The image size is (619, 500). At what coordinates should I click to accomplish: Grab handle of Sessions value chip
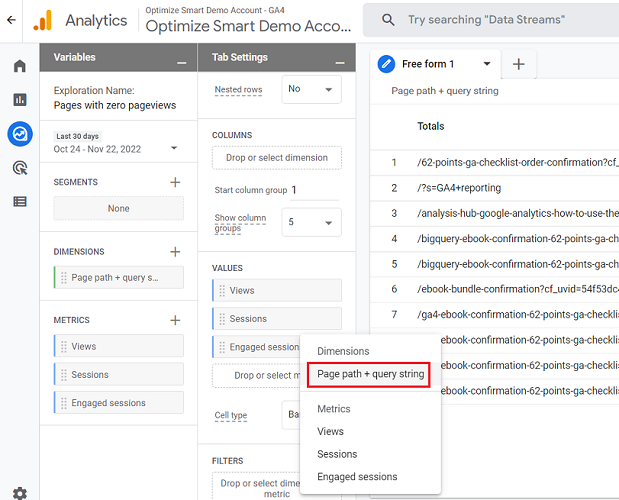point(222,319)
